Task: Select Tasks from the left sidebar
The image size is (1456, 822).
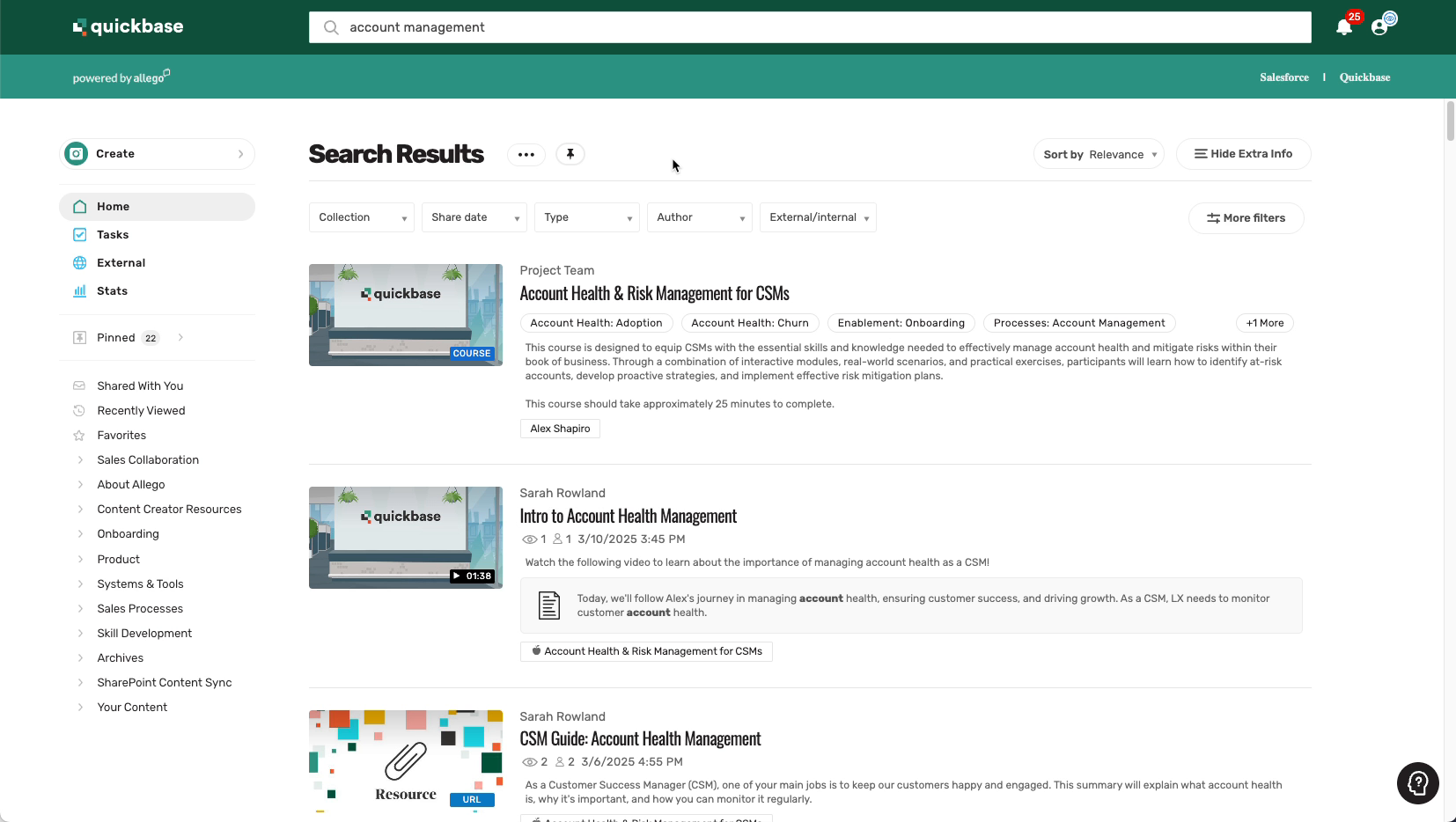Action: (x=113, y=234)
